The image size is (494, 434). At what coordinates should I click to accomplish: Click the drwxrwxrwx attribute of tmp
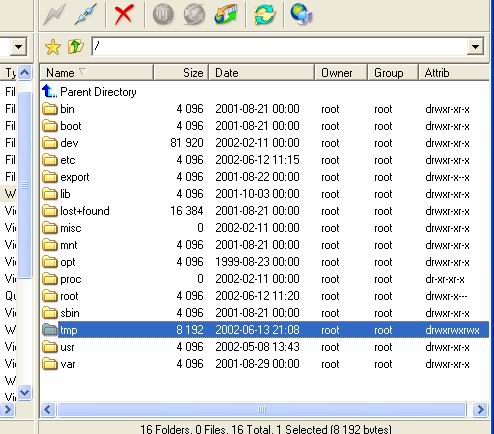click(452, 330)
